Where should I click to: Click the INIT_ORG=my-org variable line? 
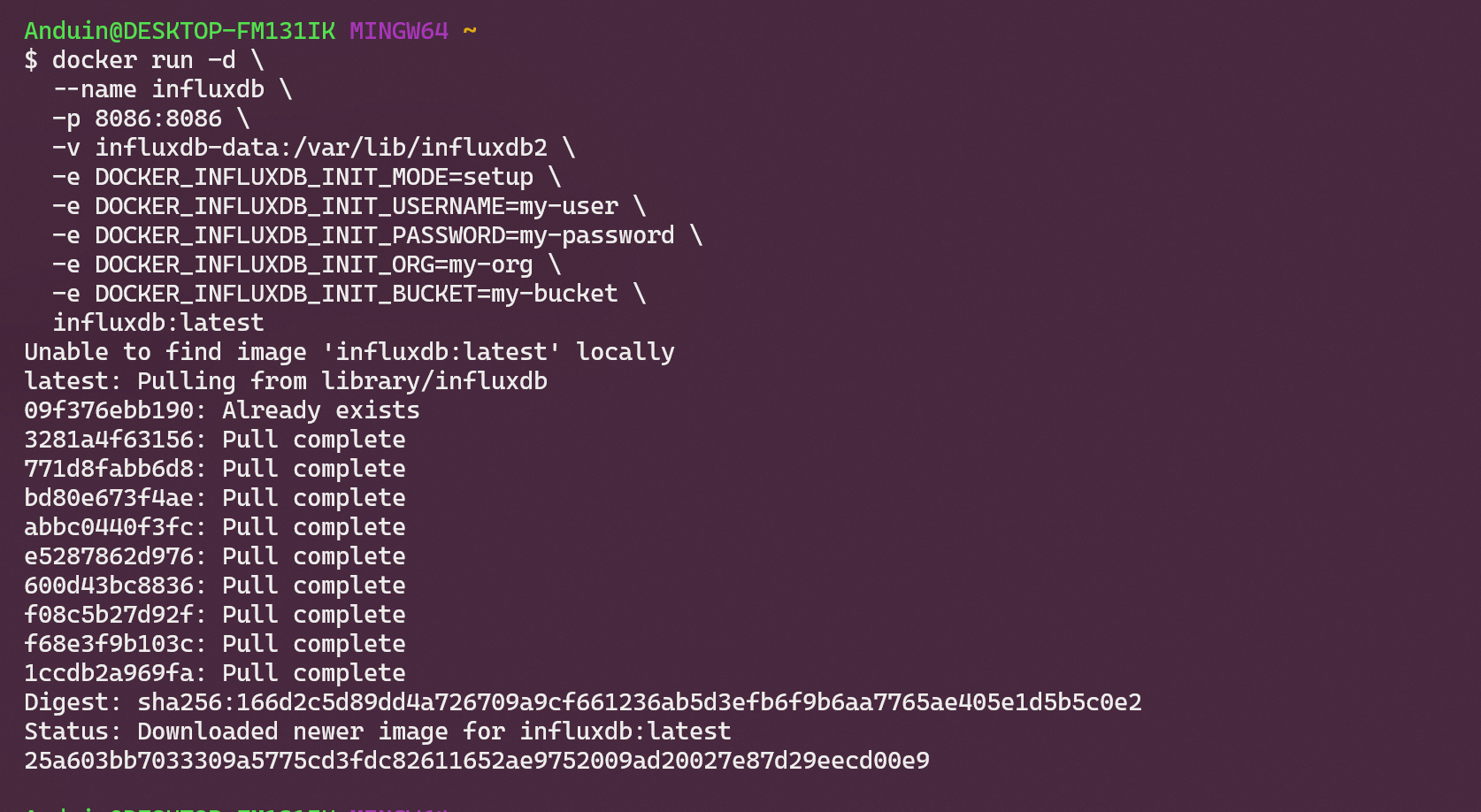click(314, 264)
